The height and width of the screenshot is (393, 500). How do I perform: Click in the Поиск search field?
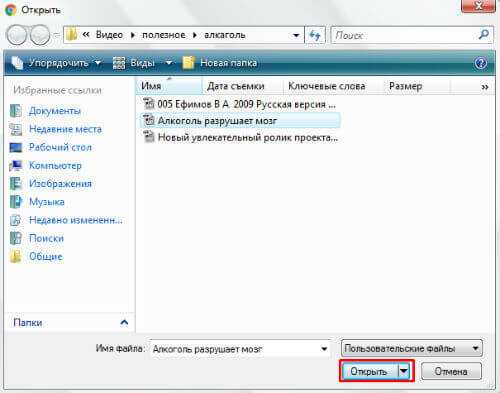[405, 35]
